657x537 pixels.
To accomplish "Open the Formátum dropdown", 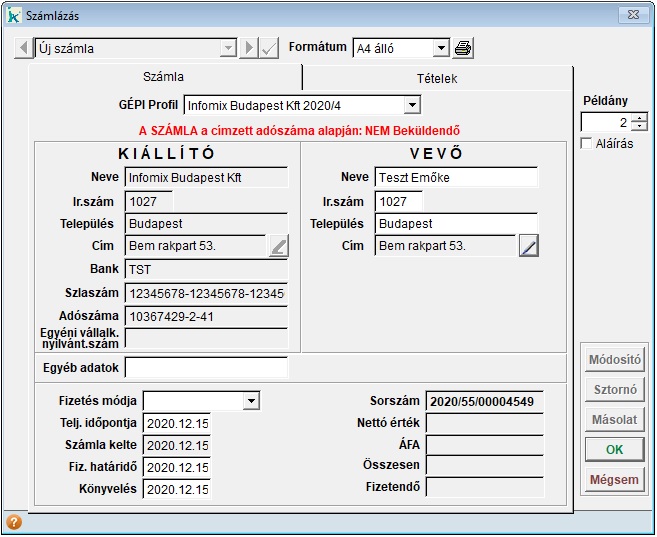I will 441,48.
